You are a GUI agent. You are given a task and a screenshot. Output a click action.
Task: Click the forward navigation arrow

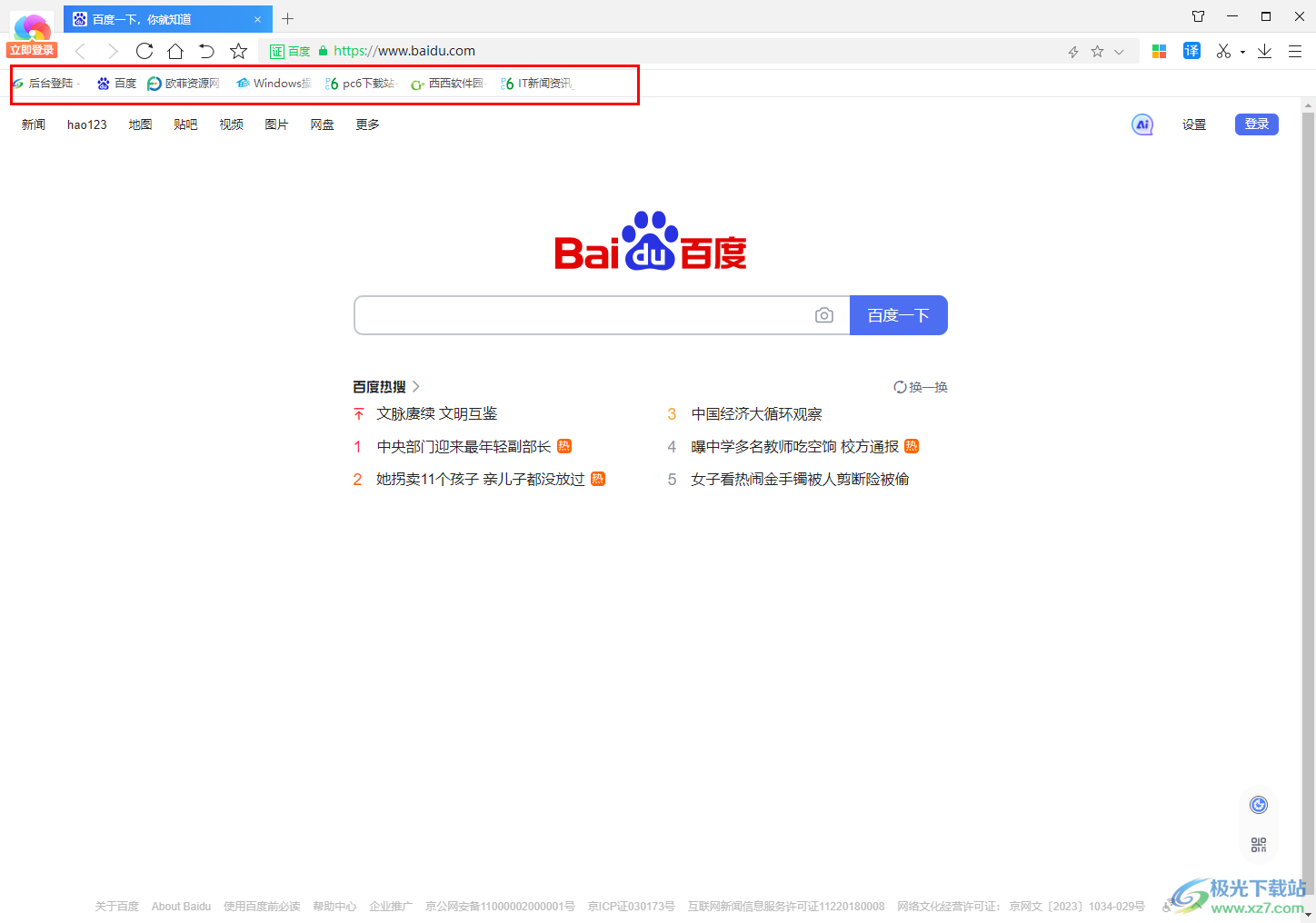tap(112, 51)
